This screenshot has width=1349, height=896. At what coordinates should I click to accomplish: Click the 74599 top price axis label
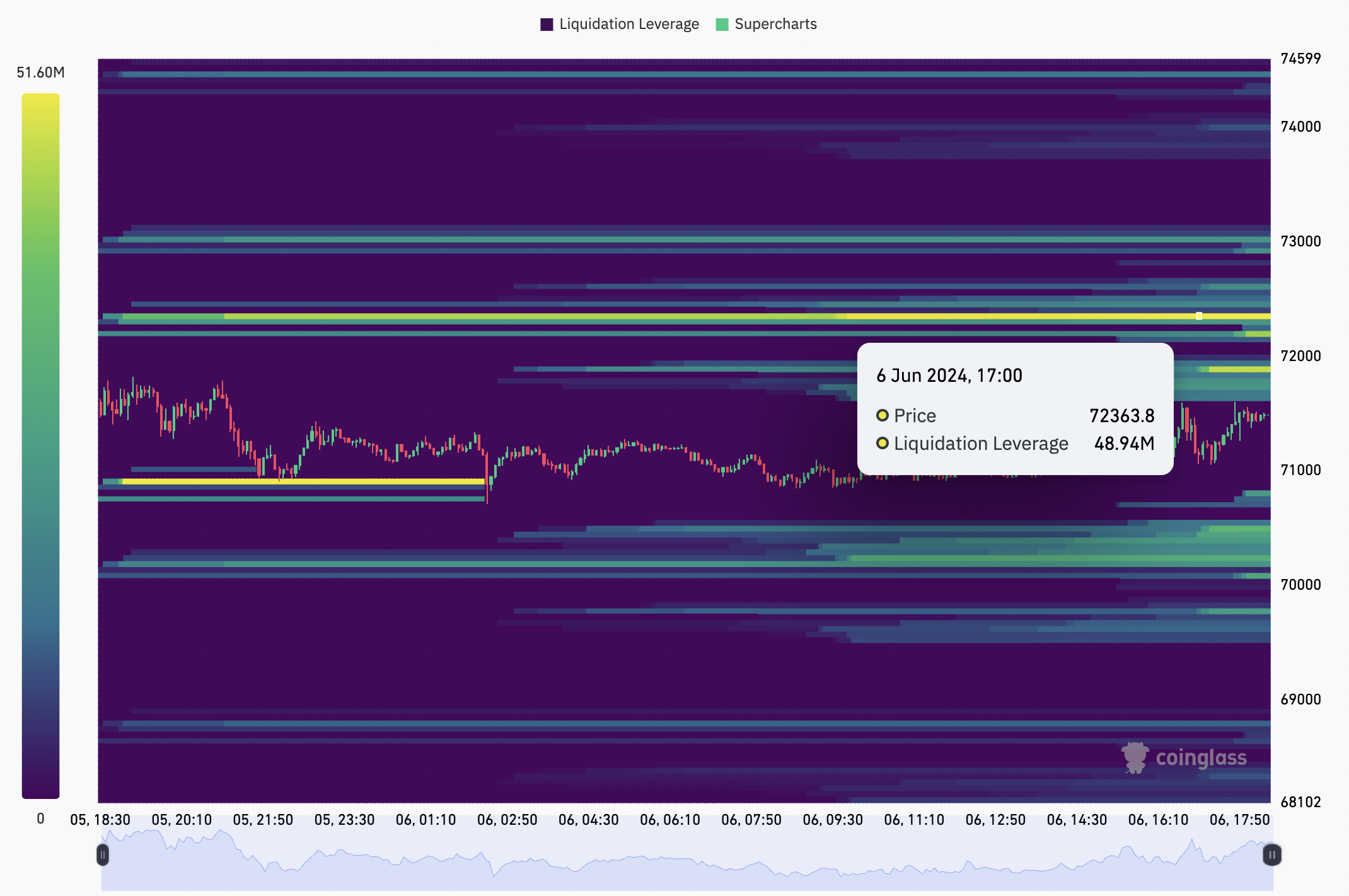pyautogui.click(x=1300, y=59)
